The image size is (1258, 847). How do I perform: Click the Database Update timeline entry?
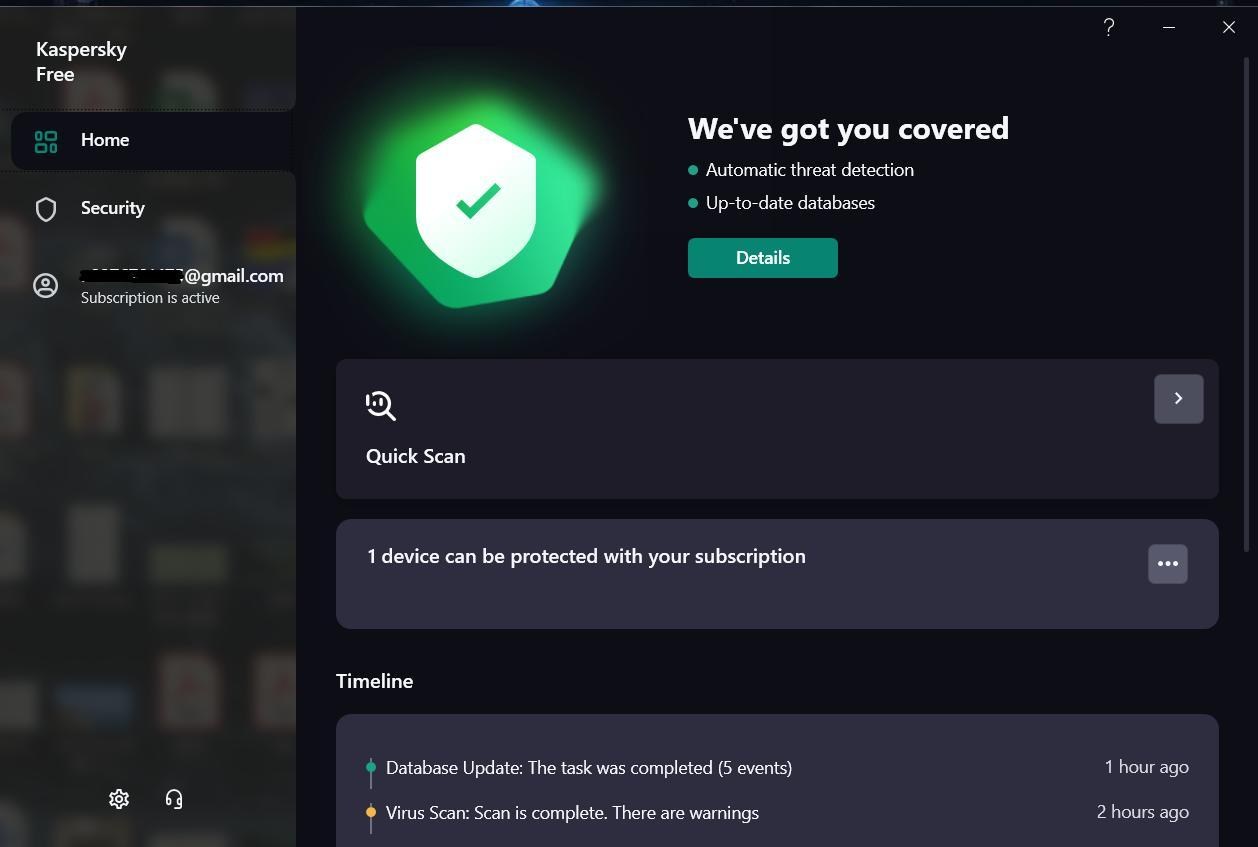click(x=588, y=768)
